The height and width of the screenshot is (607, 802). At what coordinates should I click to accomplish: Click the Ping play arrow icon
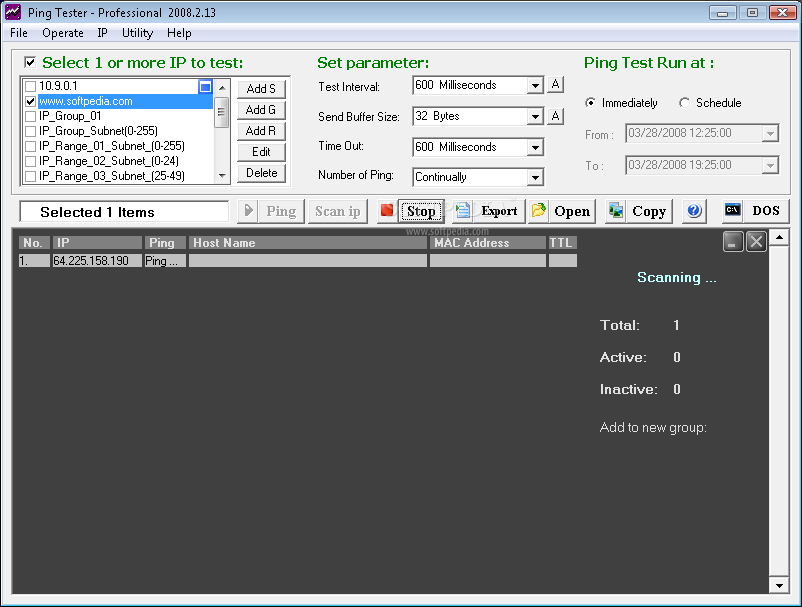(248, 211)
